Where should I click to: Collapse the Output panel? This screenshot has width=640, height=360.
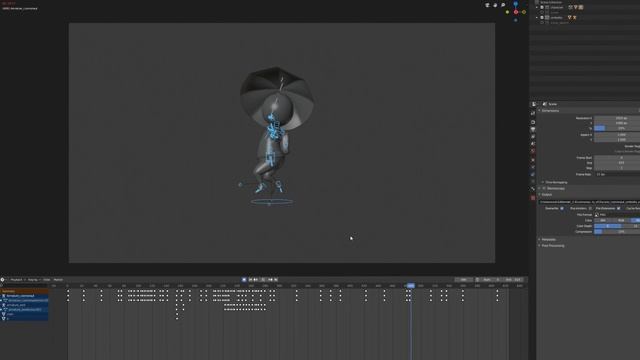540,194
